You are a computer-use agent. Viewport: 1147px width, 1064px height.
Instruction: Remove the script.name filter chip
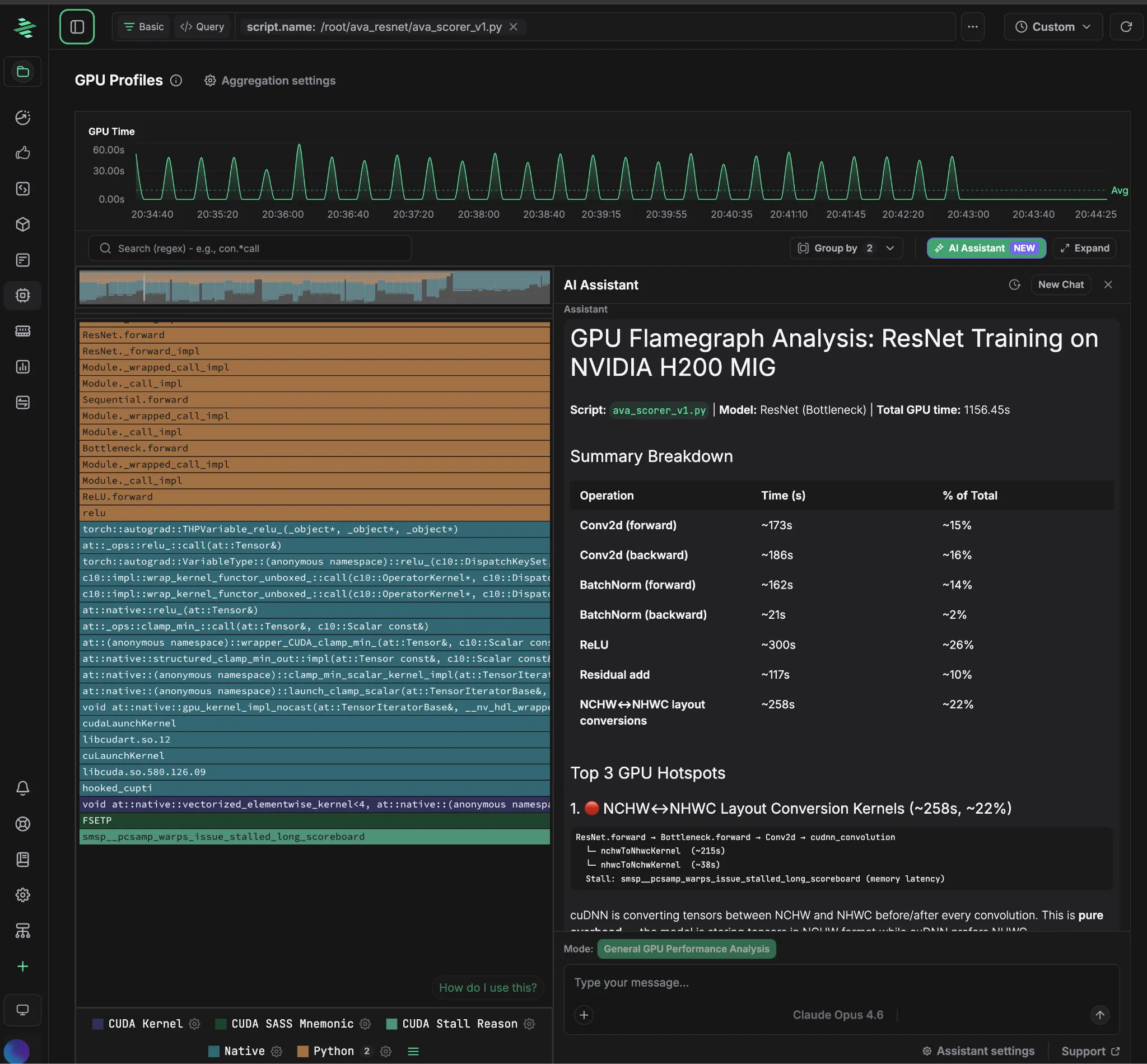click(514, 26)
